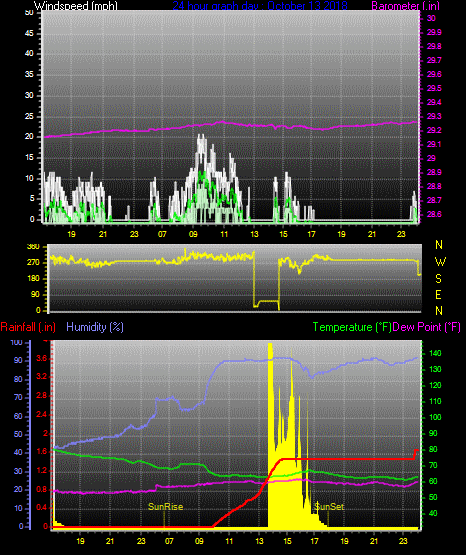Click the 11 hour label under rainfall chart
The height and width of the screenshot is (555, 466).
pyautogui.click(x=229, y=541)
